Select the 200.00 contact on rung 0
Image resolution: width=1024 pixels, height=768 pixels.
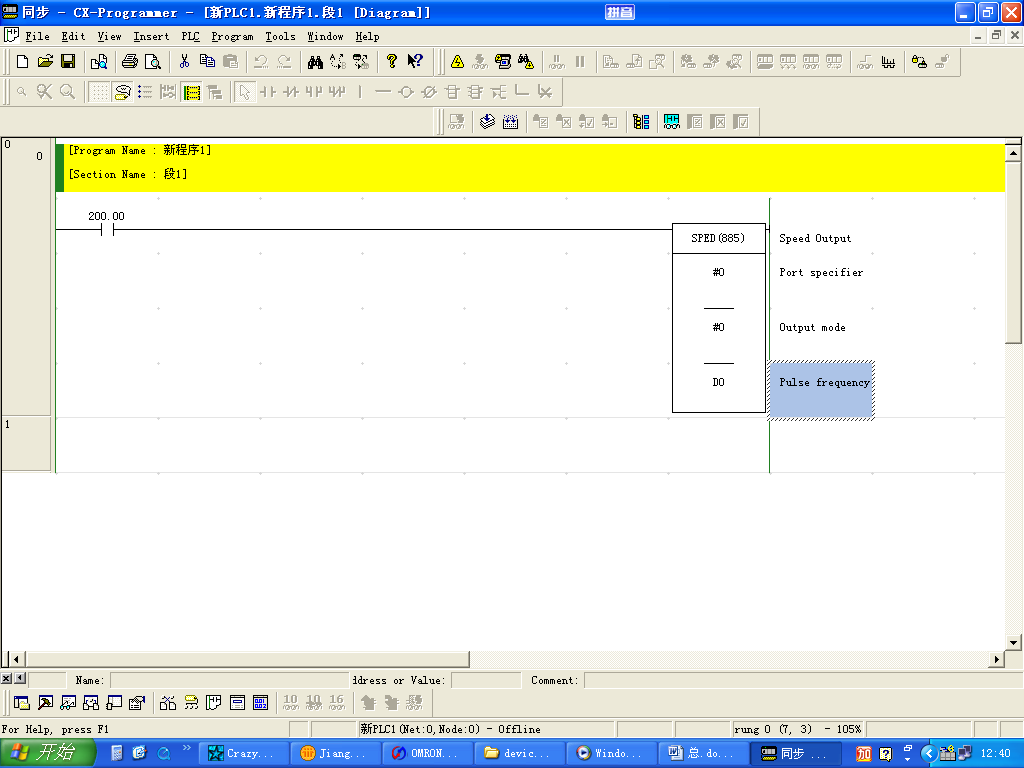(x=107, y=230)
